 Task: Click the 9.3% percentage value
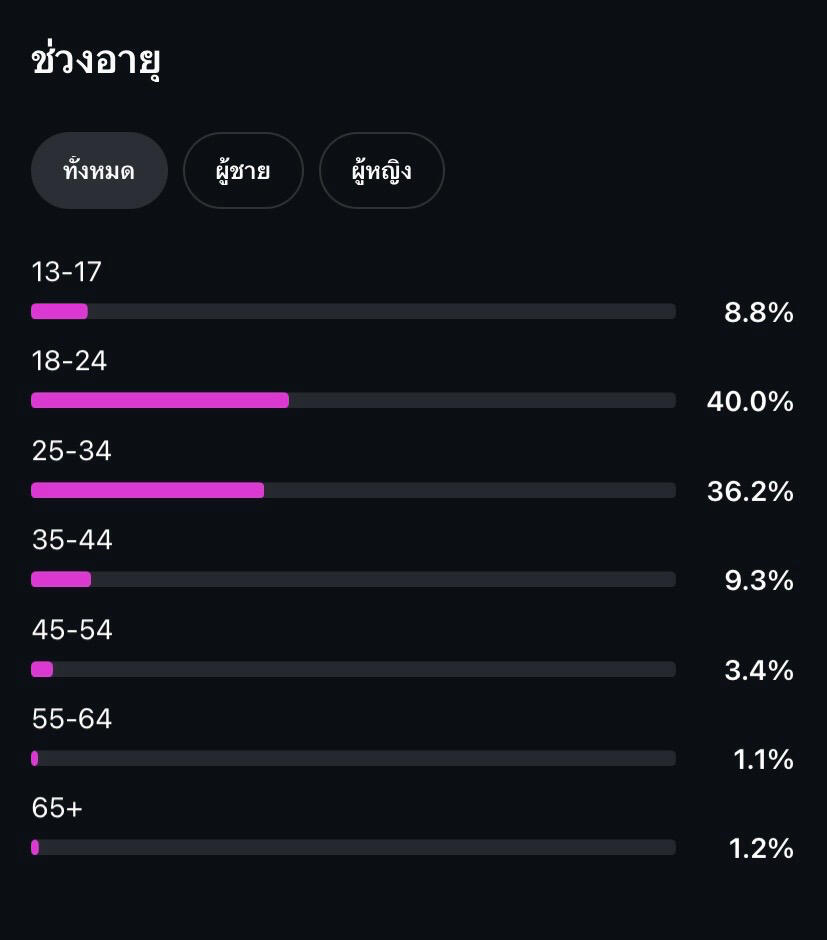pos(759,581)
